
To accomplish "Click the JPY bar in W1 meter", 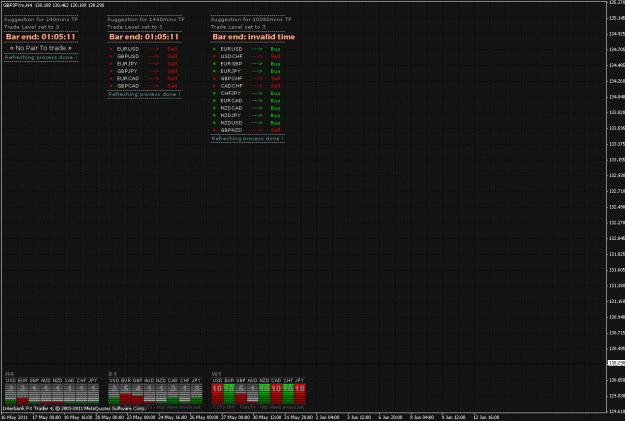I will tap(300, 393).
